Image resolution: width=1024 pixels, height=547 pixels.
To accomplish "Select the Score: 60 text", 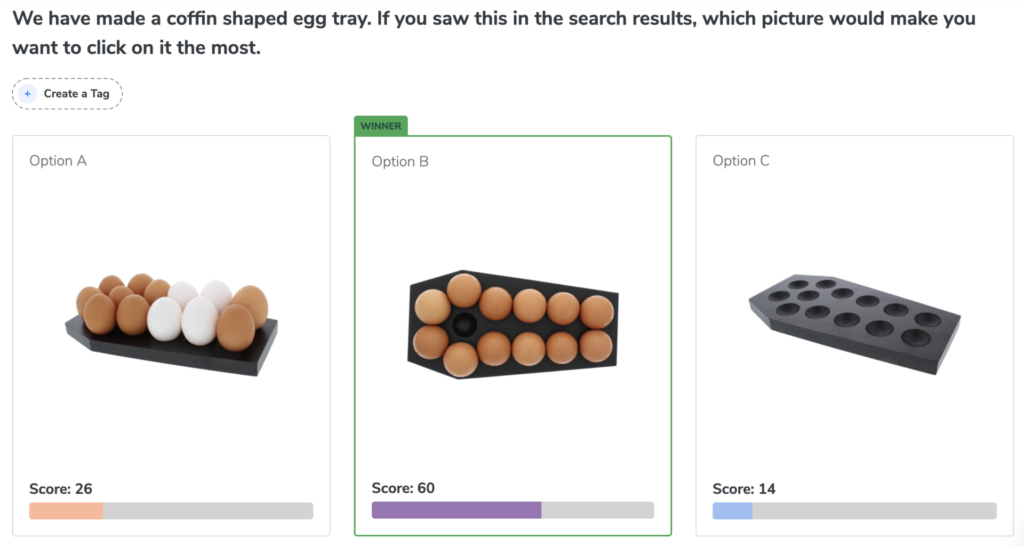I will coord(403,488).
